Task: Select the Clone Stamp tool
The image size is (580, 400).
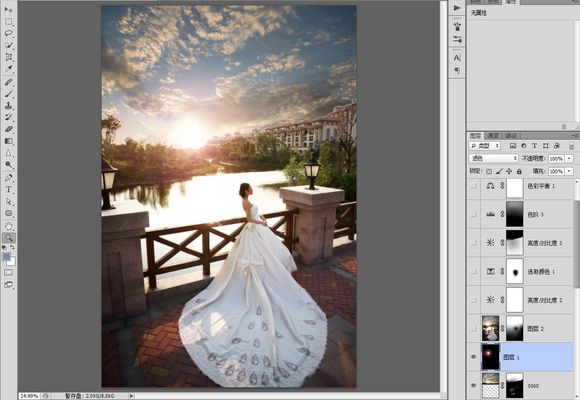Action: point(9,105)
